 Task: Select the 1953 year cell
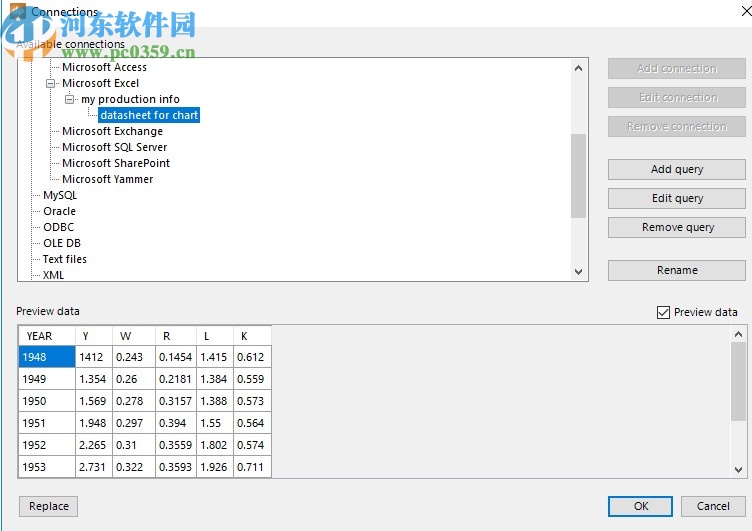tap(47, 467)
